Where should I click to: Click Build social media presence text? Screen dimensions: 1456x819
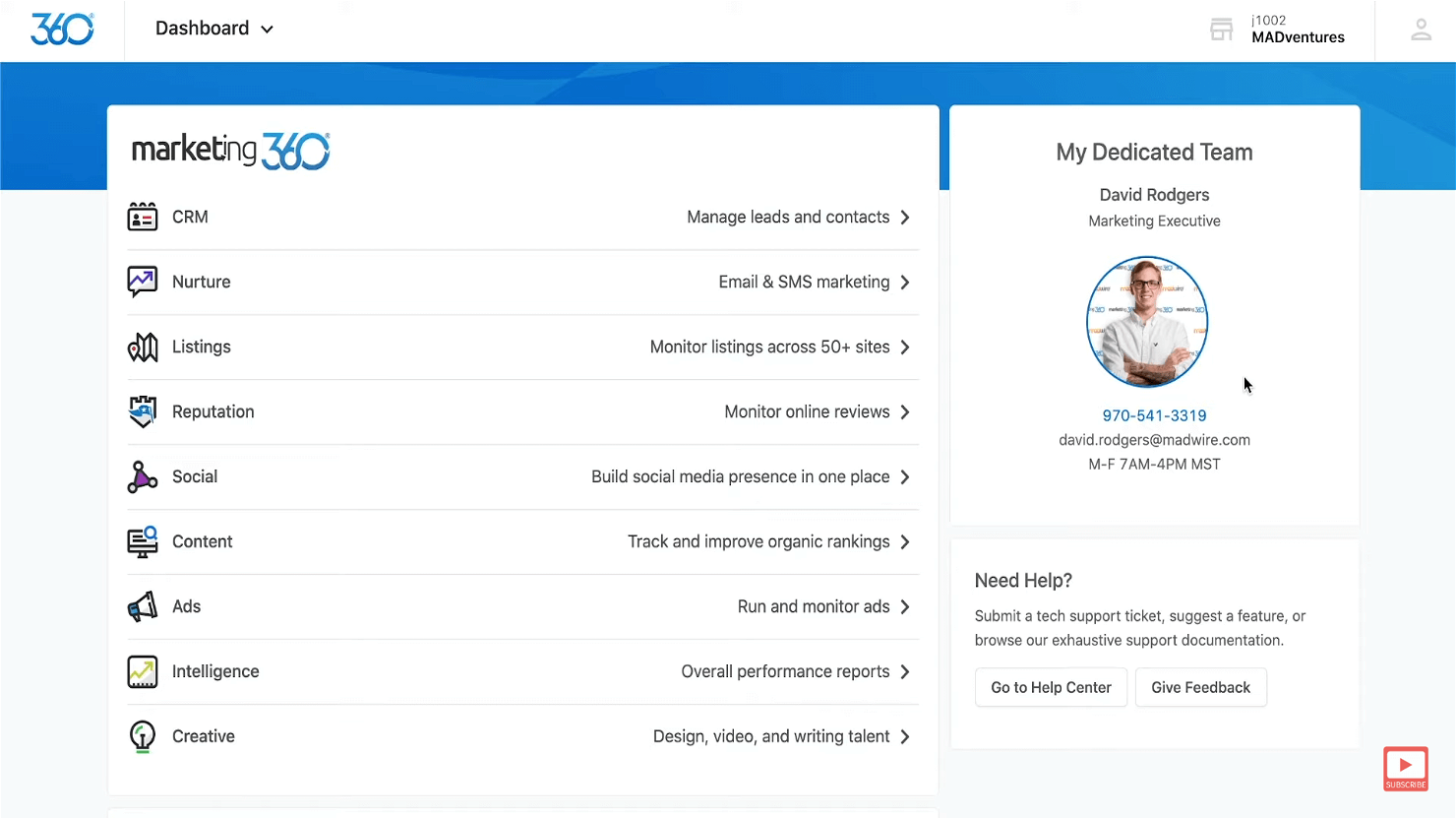pyautogui.click(x=740, y=476)
